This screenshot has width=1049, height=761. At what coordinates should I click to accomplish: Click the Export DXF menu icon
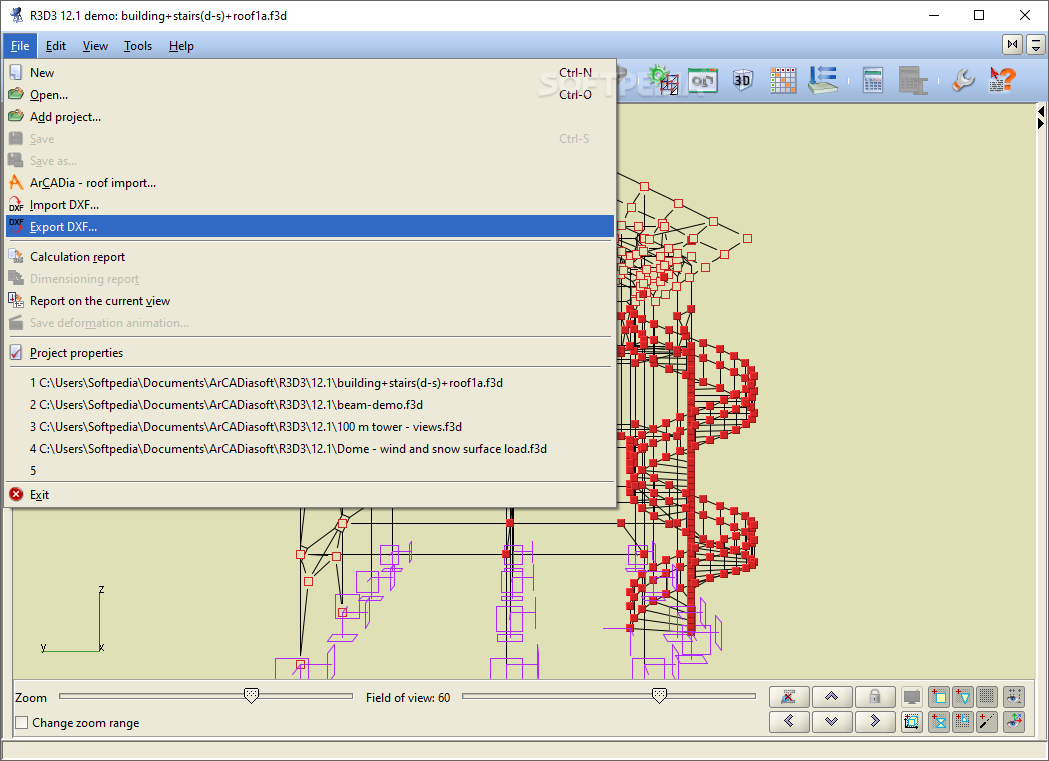(x=16, y=226)
